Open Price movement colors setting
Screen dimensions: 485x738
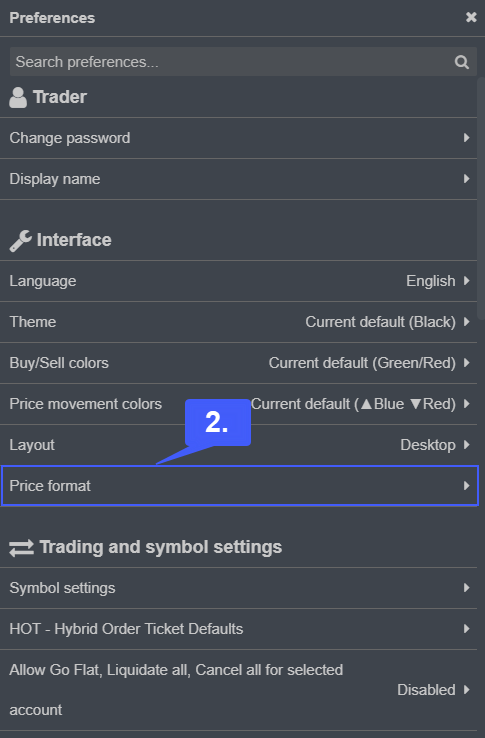tap(238, 404)
